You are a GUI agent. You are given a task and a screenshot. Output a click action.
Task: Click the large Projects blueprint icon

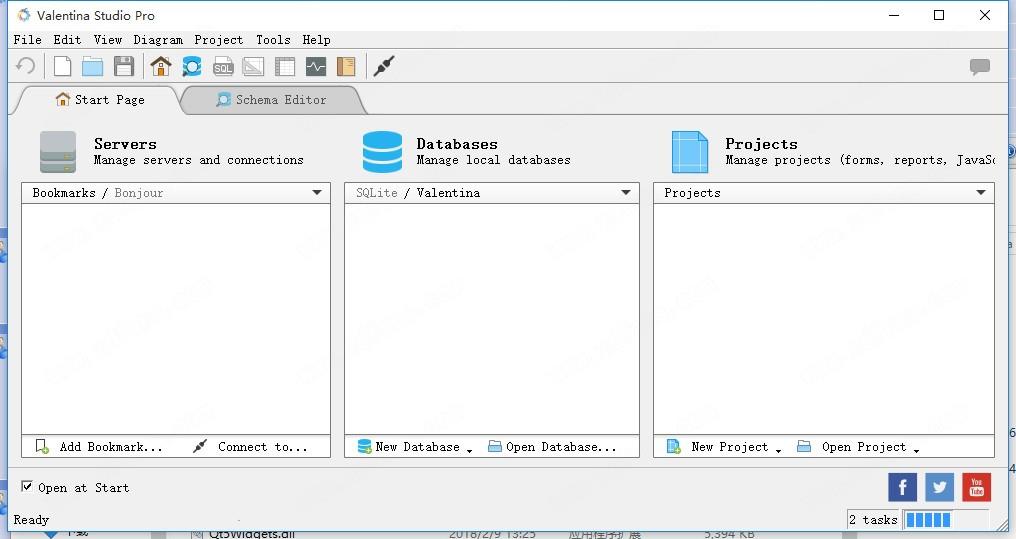689,152
